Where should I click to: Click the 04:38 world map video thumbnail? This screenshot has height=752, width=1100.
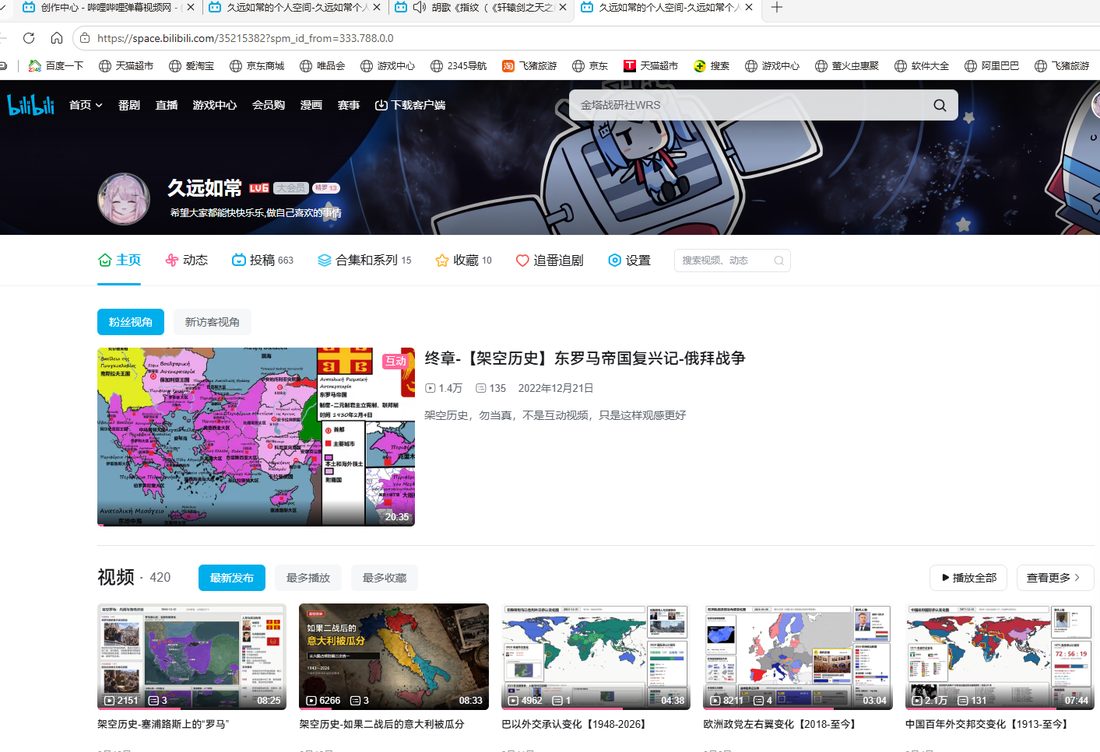tap(596, 657)
